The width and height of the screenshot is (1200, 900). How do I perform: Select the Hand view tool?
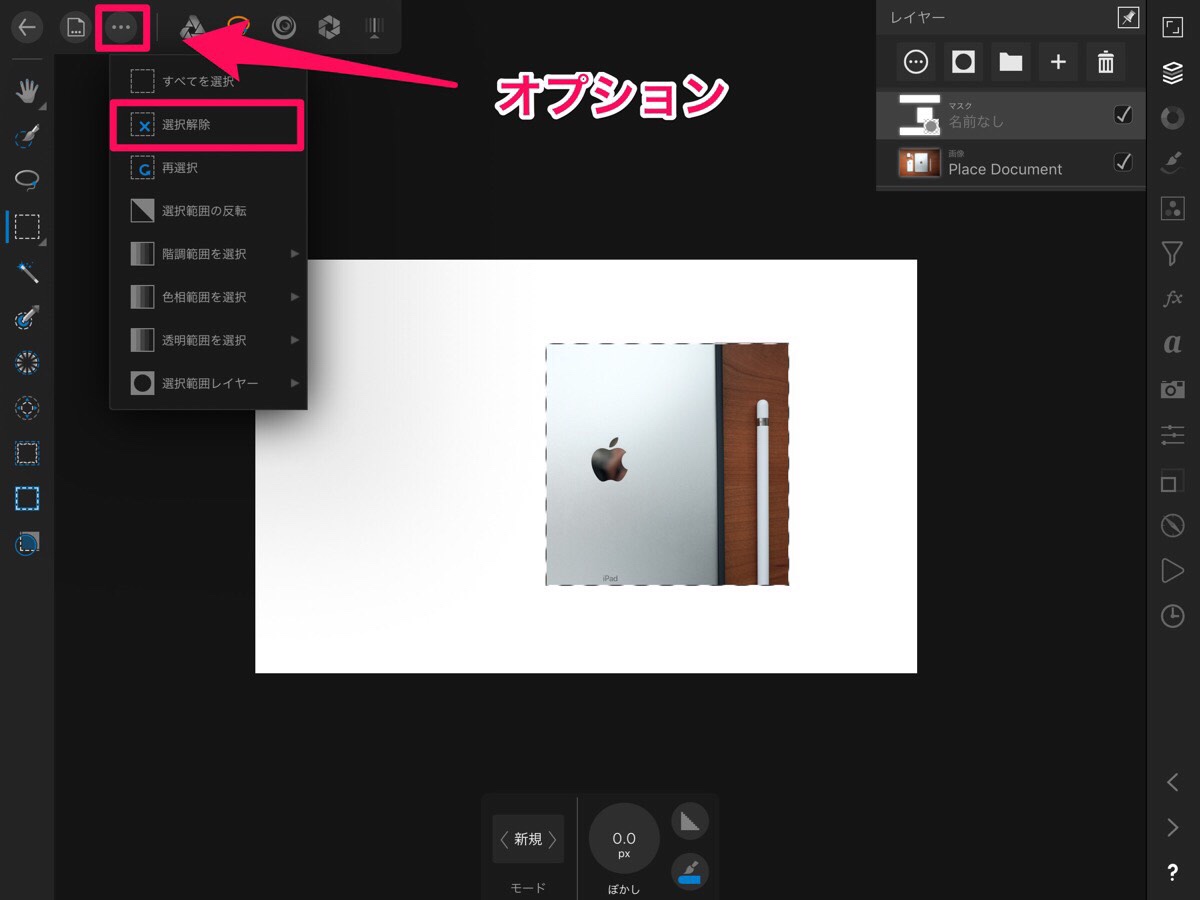pos(27,91)
